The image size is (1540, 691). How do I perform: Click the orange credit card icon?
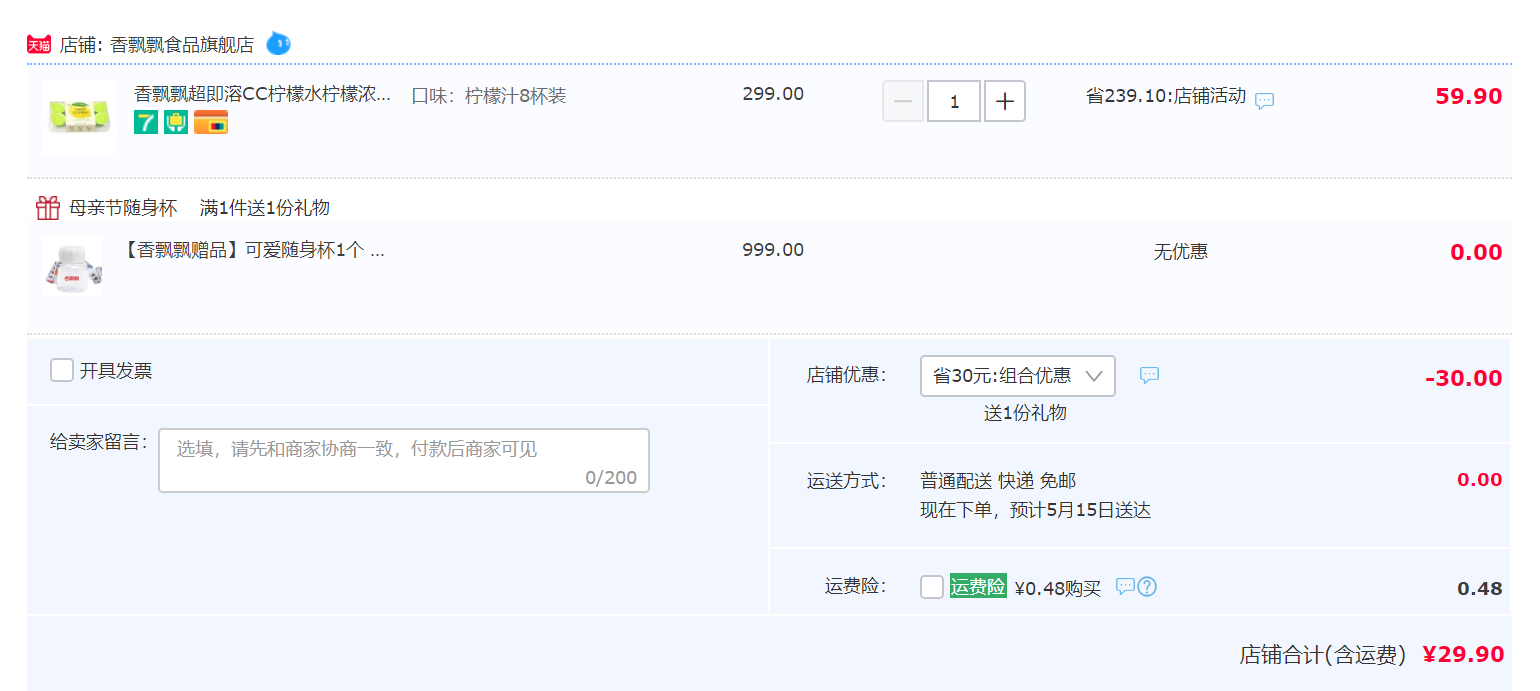(x=211, y=122)
